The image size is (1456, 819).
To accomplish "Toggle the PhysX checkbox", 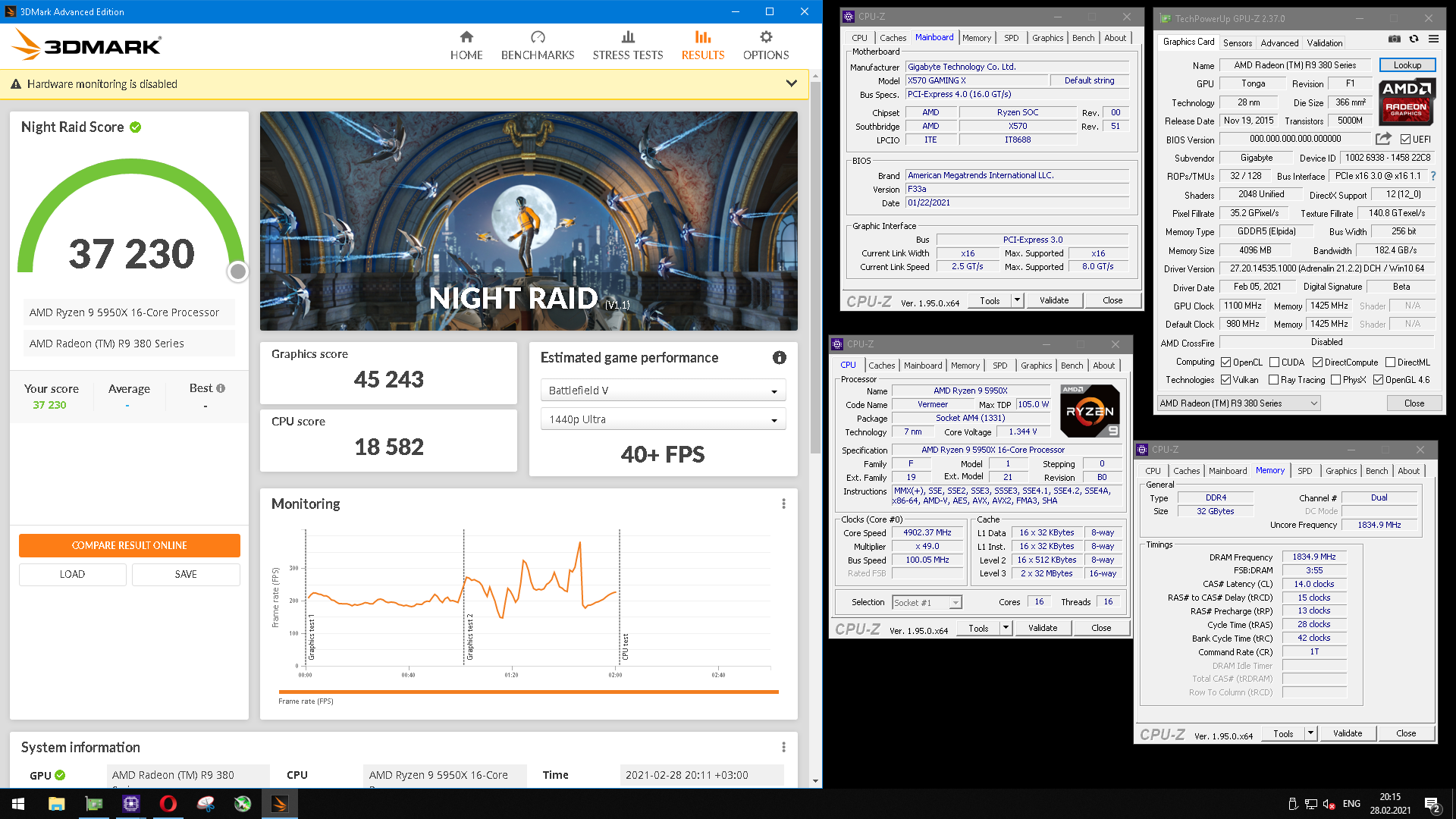I will 1335,380.
